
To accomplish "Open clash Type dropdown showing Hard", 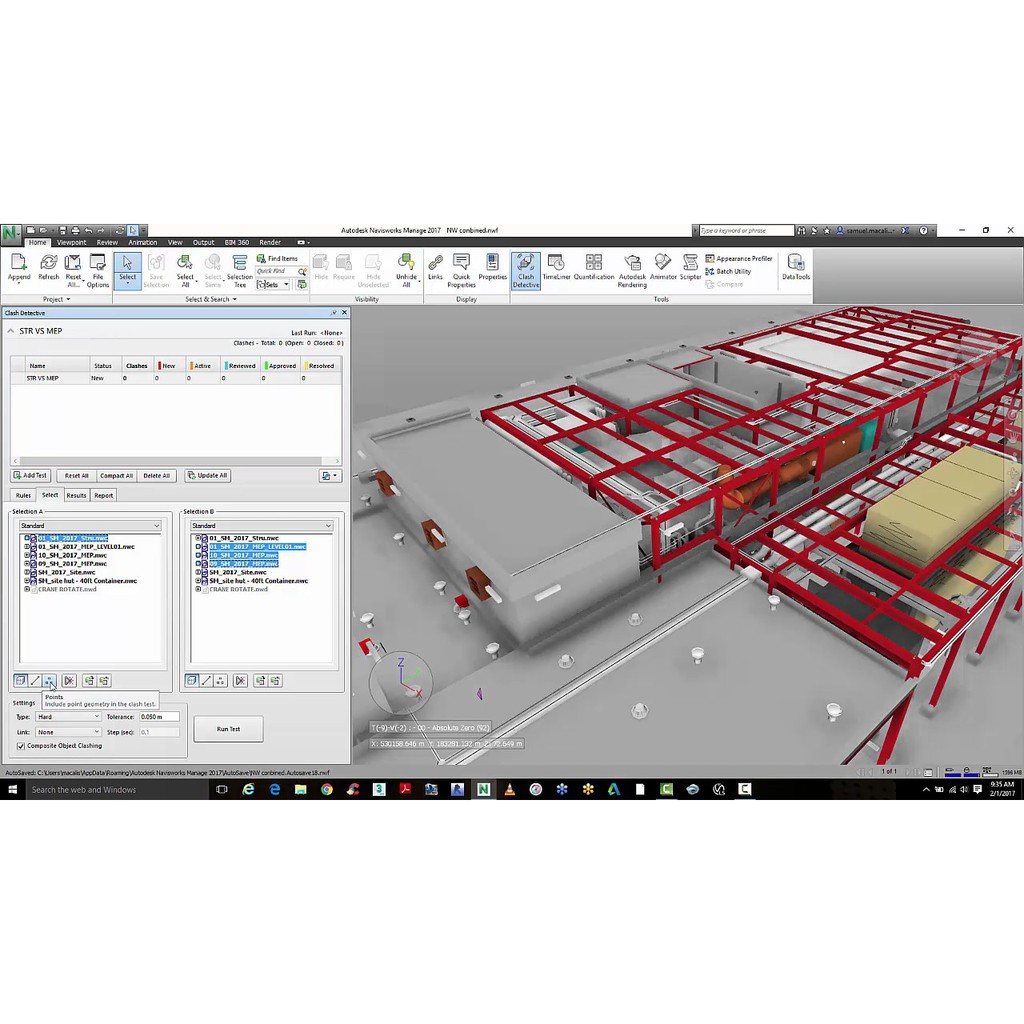I will pos(68,716).
